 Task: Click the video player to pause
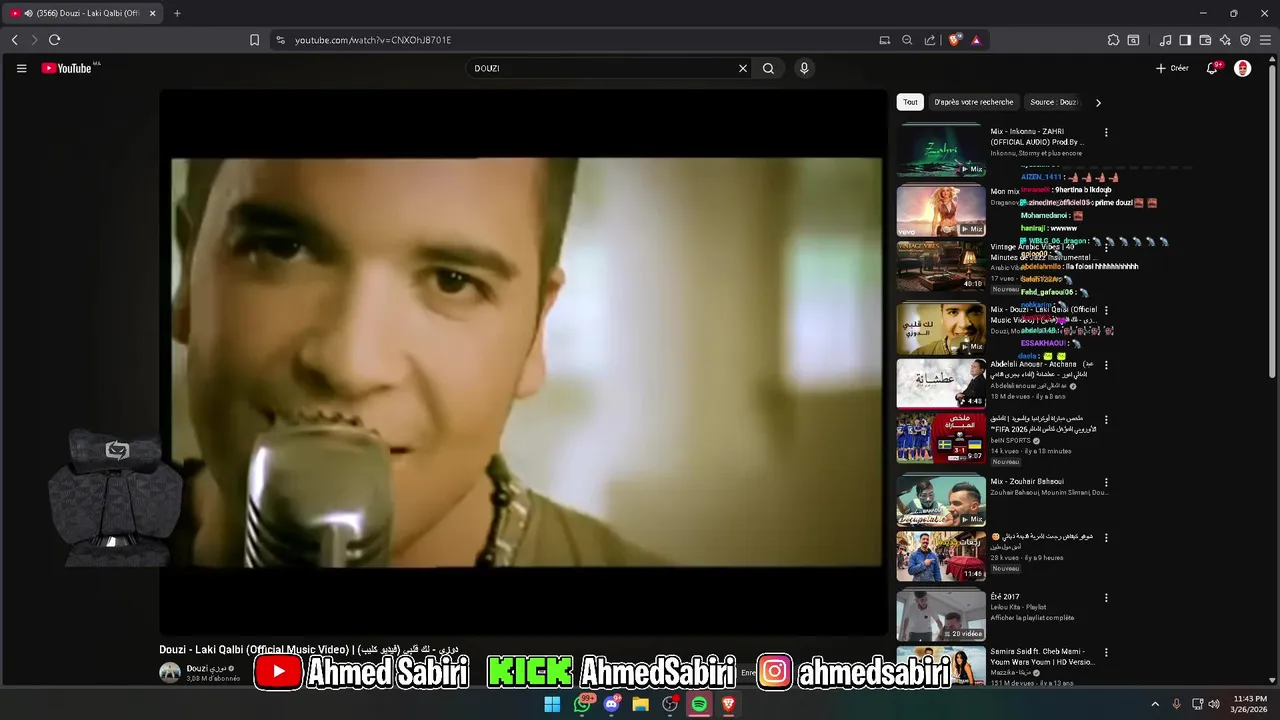[524, 362]
